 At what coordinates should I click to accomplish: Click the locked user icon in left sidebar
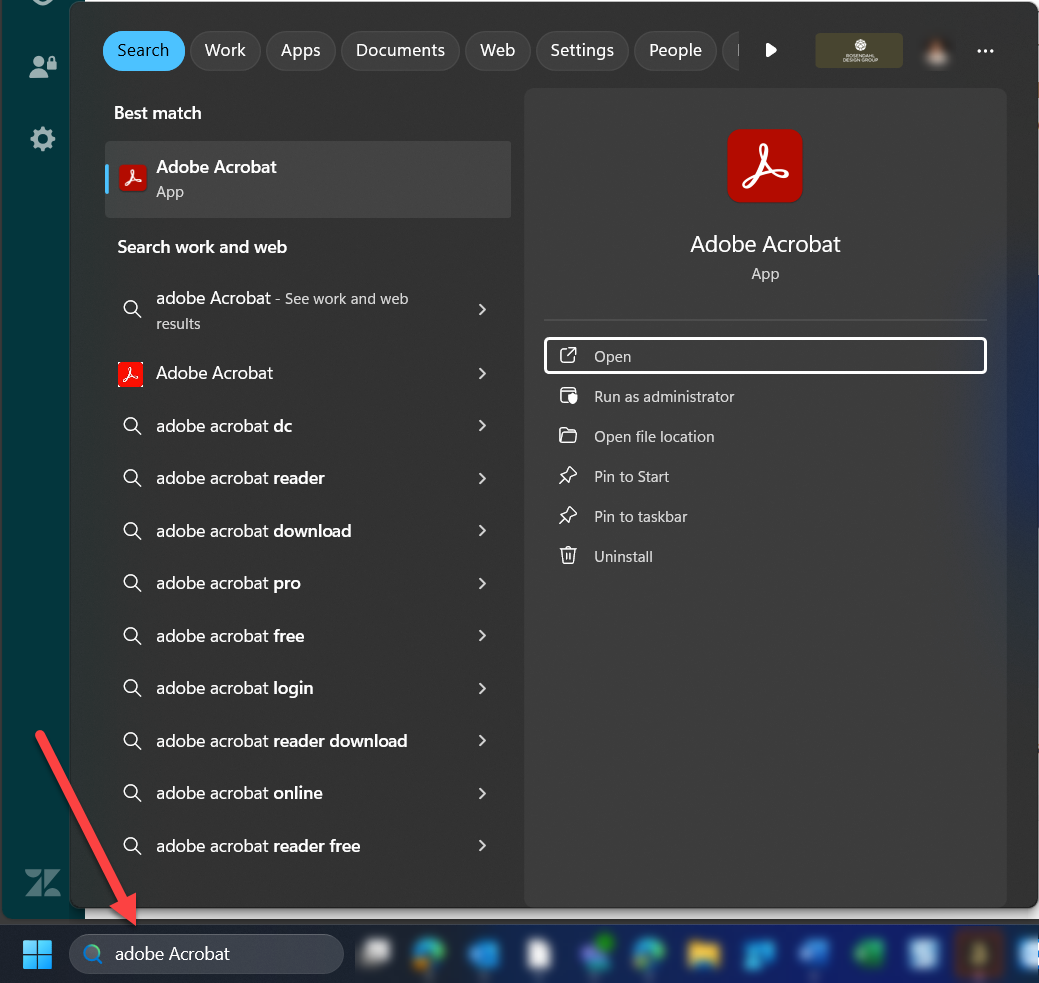pos(43,66)
